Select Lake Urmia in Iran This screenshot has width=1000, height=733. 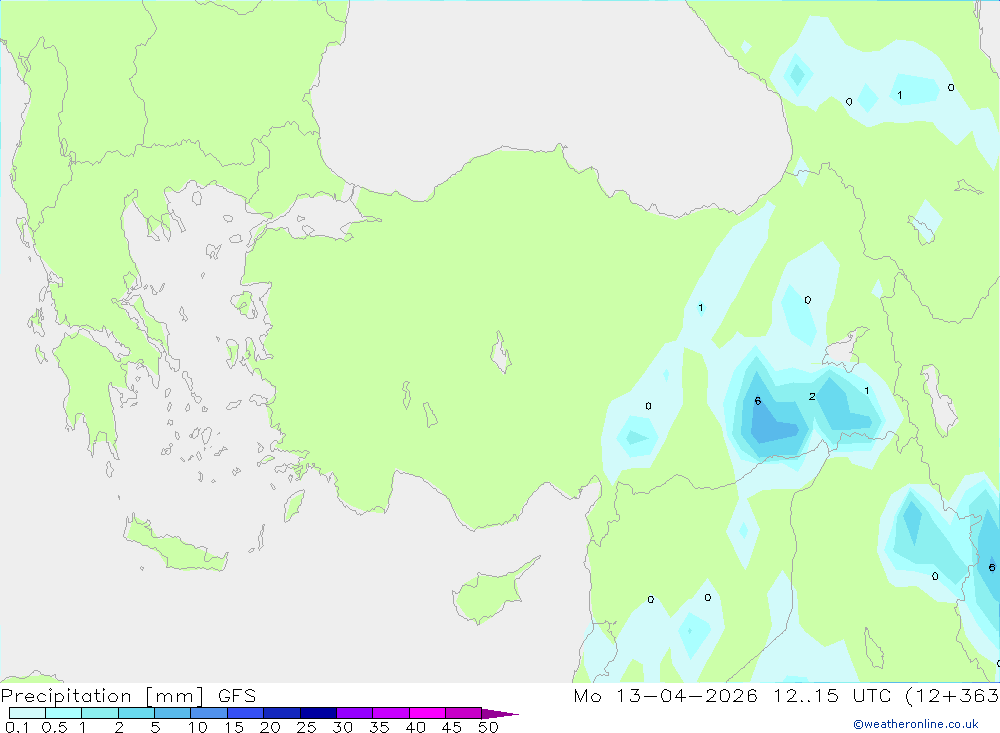point(939,400)
